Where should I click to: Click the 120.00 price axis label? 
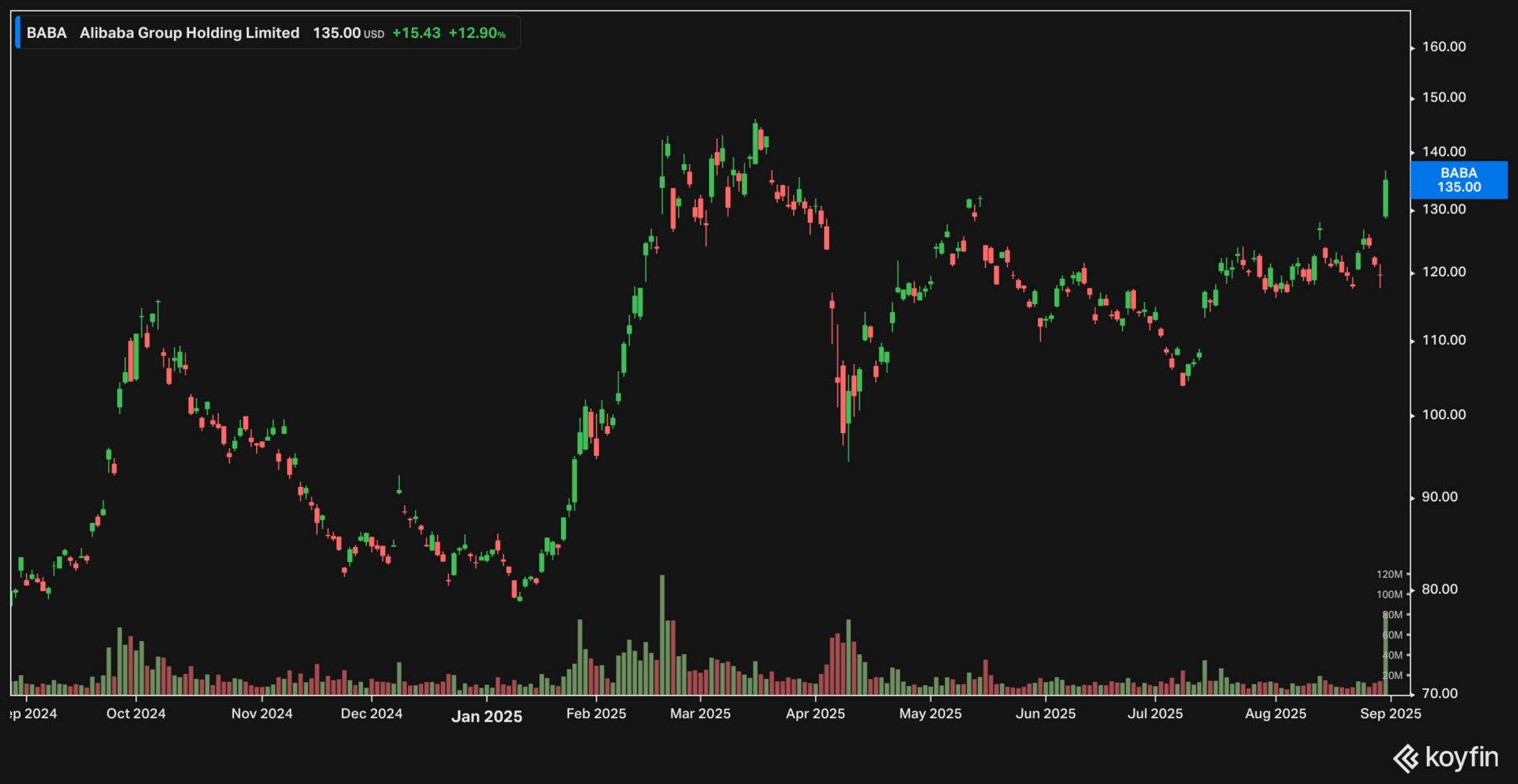click(x=1444, y=272)
